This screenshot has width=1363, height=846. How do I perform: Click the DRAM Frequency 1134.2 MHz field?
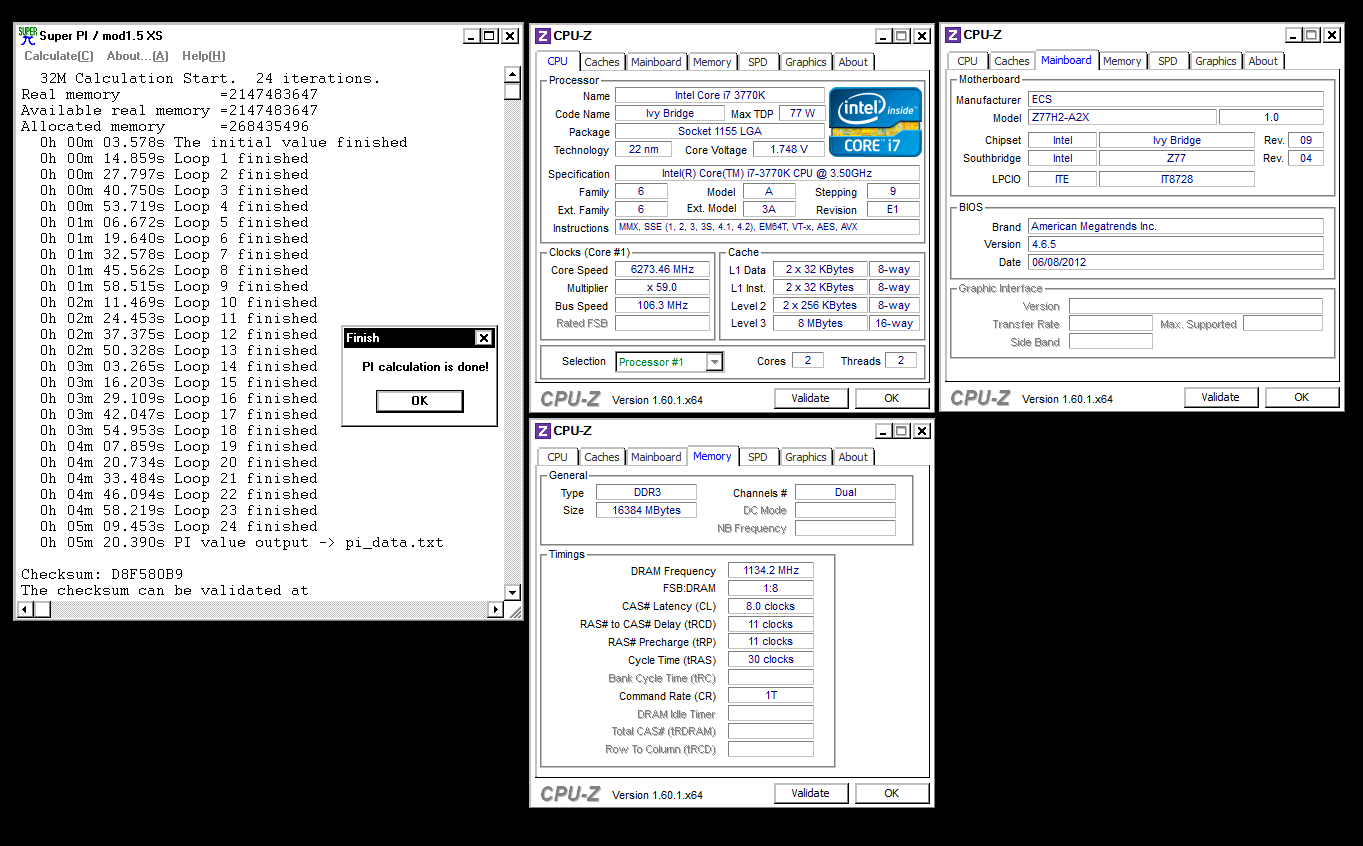coord(771,571)
